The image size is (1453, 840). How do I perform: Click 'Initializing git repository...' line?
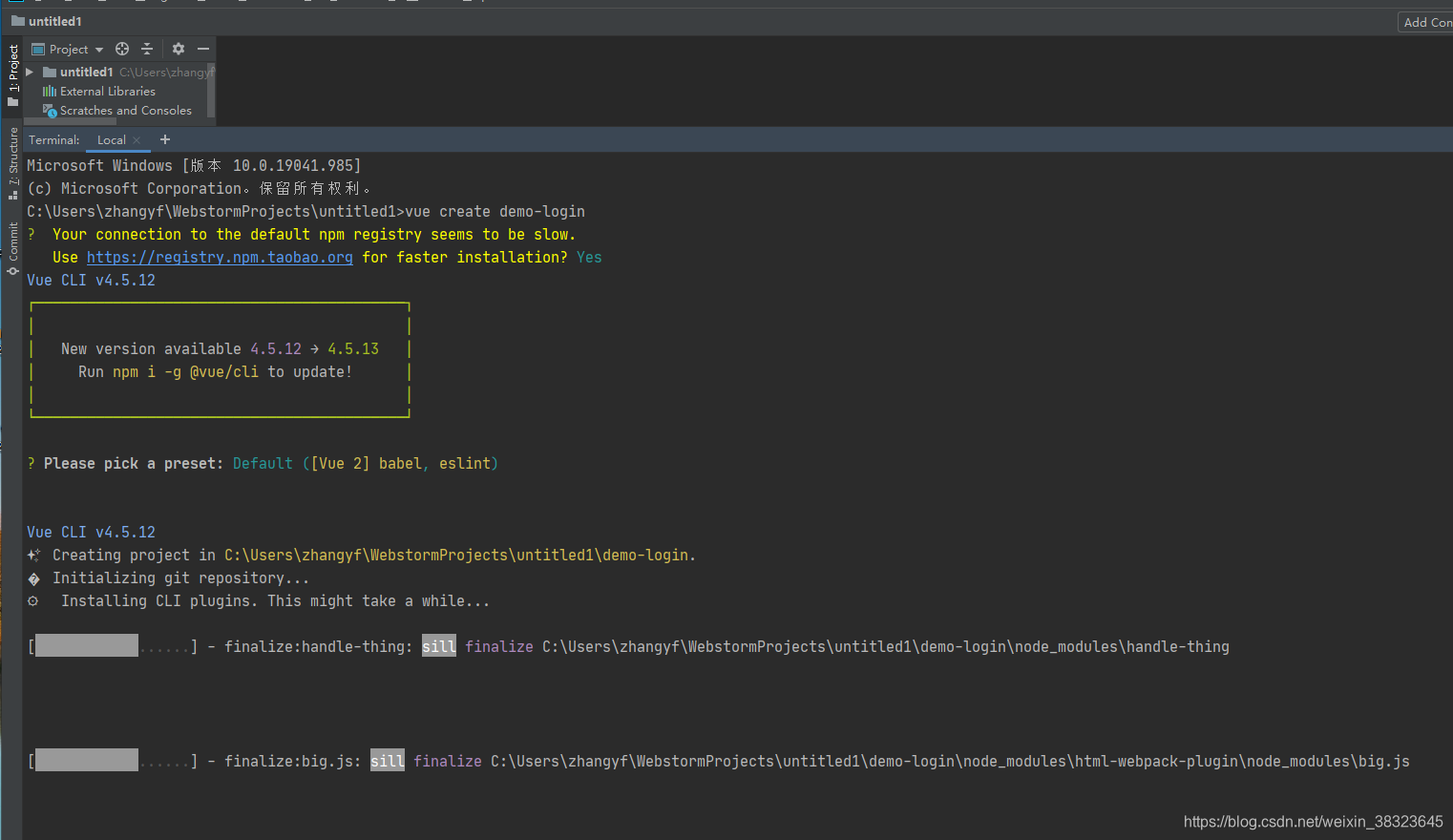click(180, 578)
